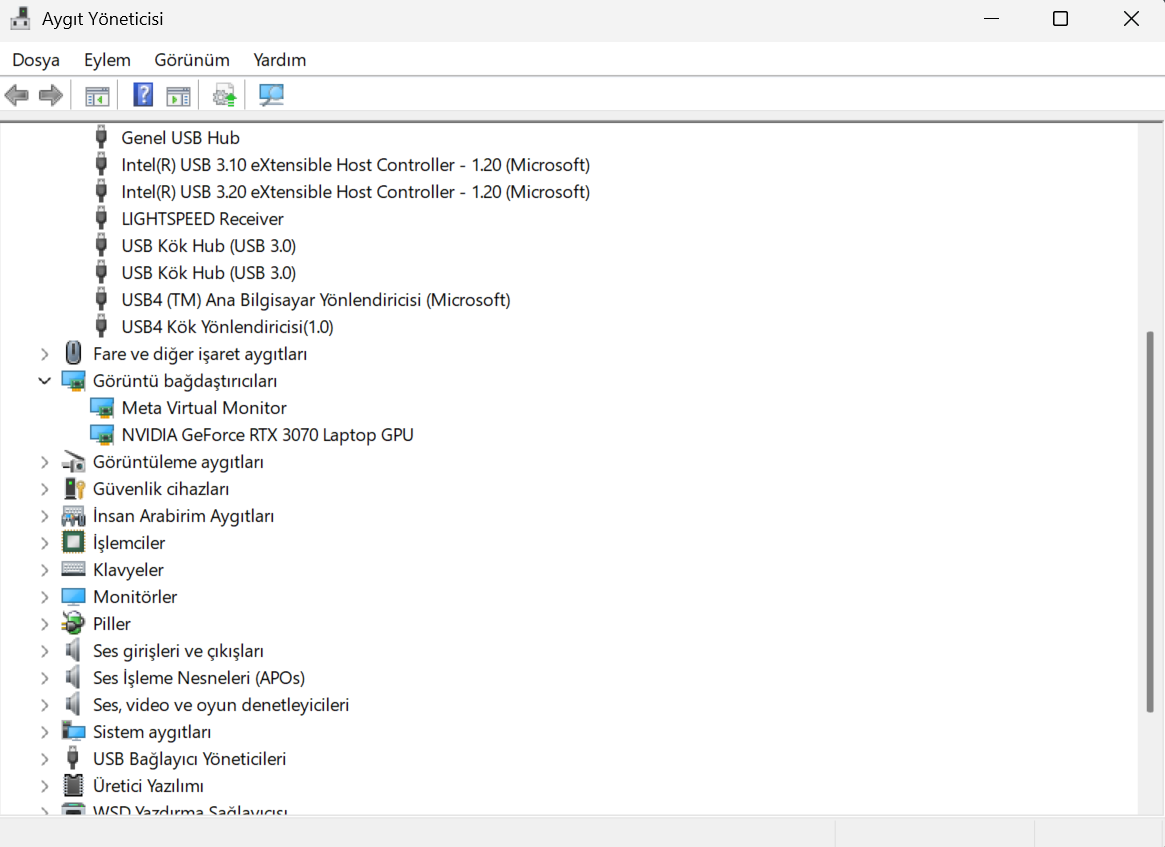Click USB icon beside LIGHTSPEED Receiver
The height and width of the screenshot is (847, 1165).
101,218
